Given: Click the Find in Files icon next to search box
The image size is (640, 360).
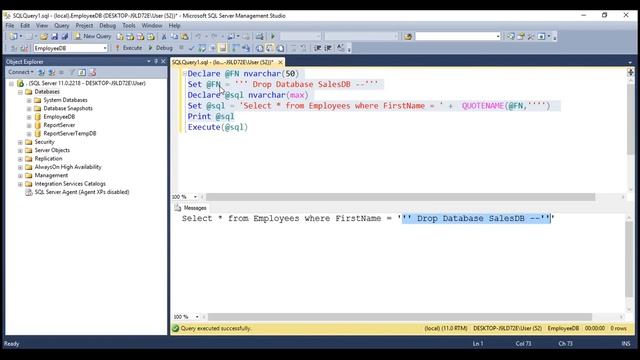Looking at the screenshot, I should [408, 36].
